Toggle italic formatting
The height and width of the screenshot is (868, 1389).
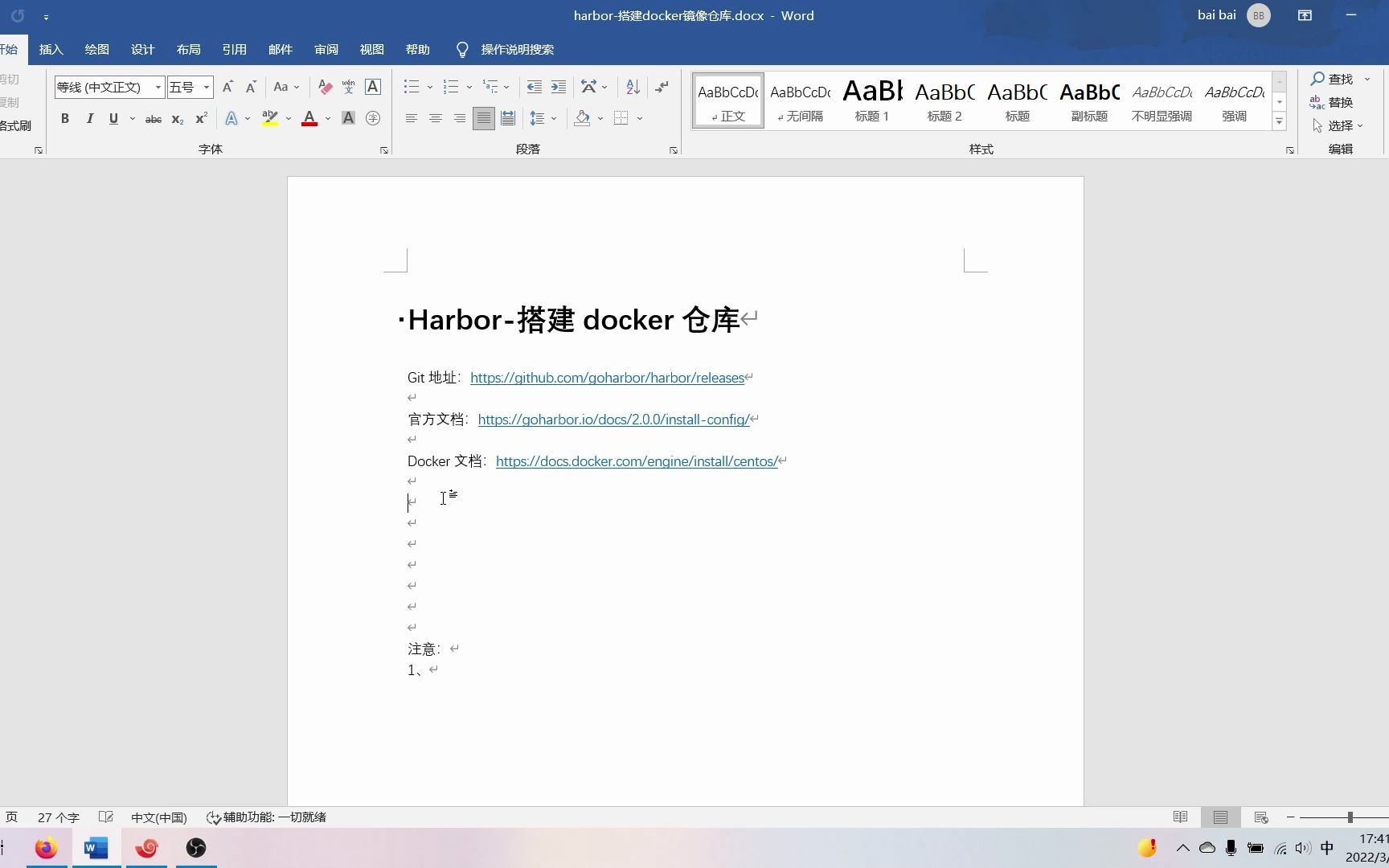pyautogui.click(x=90, y=119)
